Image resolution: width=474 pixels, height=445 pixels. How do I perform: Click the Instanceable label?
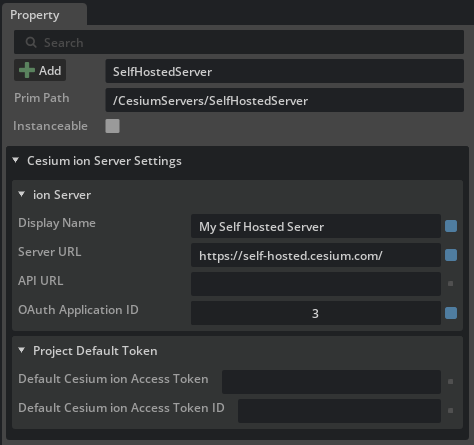coord(50,126)
